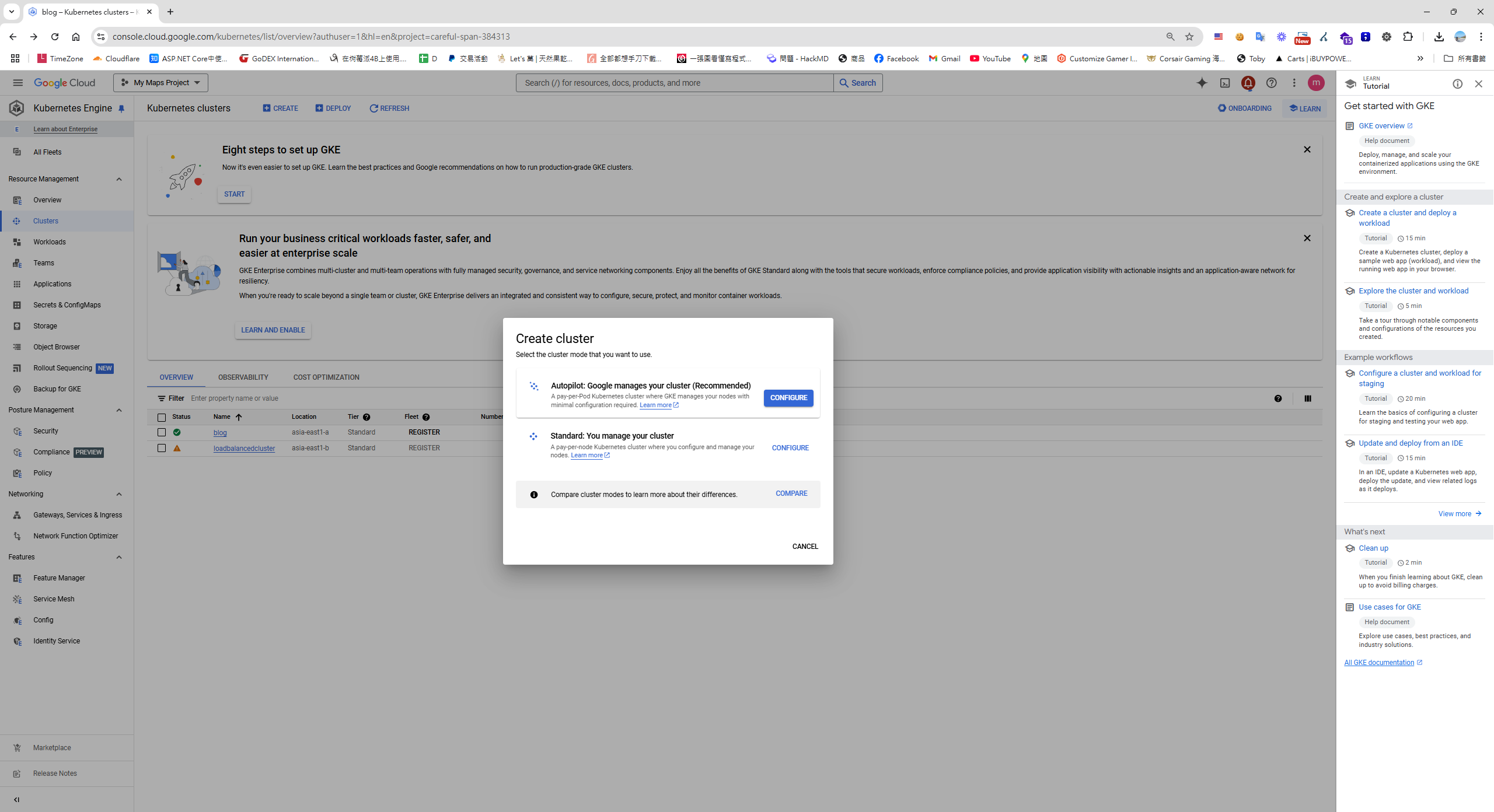Open the notifications bell icon
1494x812 pixels.
[x=1248, y=83]
